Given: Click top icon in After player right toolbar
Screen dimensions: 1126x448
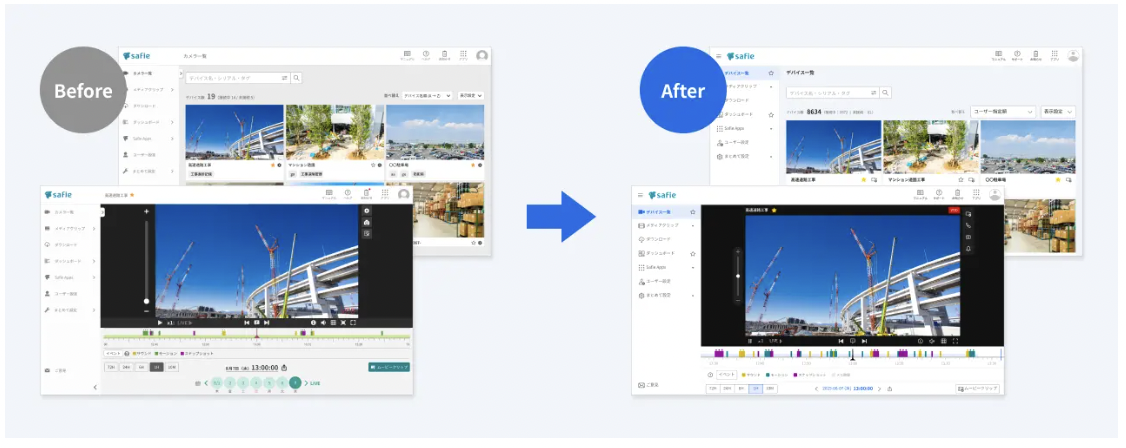Looking at the screenshot, I should click(x=968, y=214).
